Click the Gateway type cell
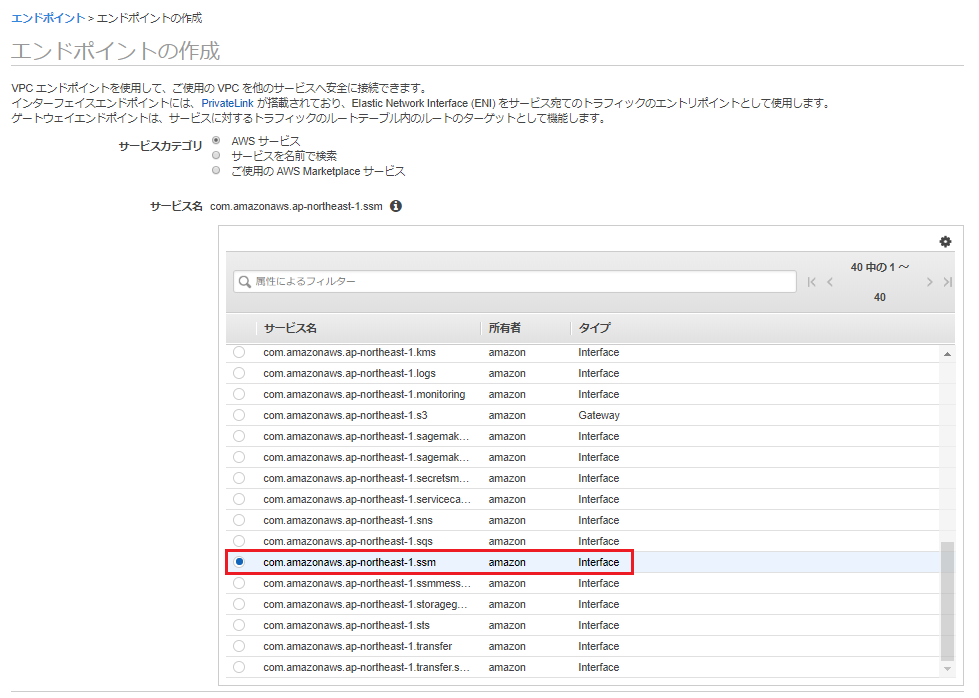The image size is (979, 698). (x=599, y=415)
